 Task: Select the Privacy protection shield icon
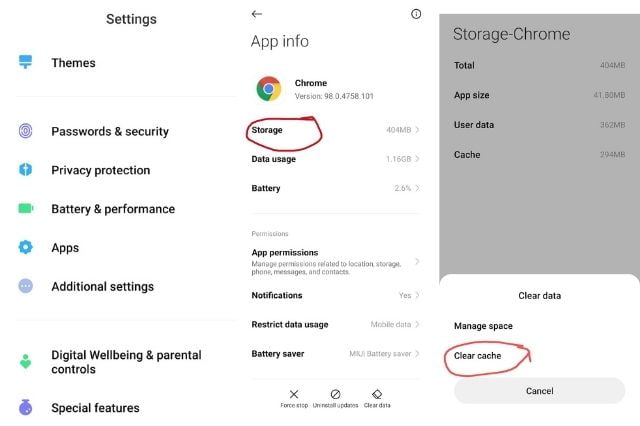[x=25, y=169]
